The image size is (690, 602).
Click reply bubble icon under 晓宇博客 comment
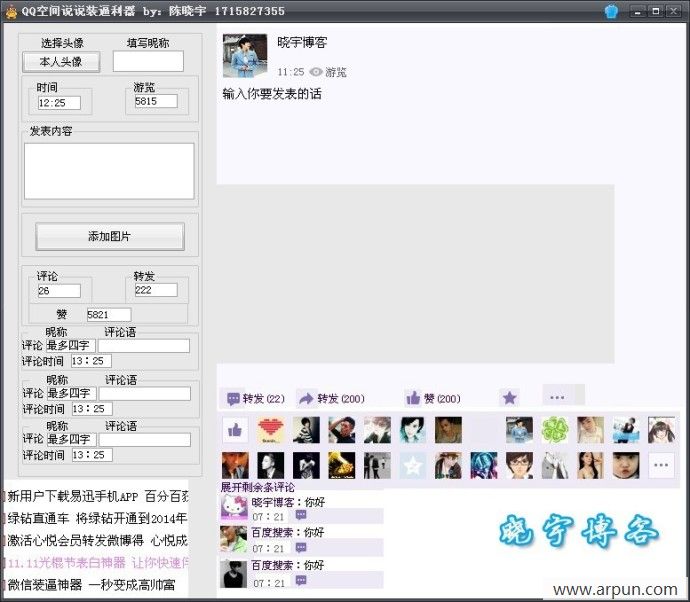(301, 515)
